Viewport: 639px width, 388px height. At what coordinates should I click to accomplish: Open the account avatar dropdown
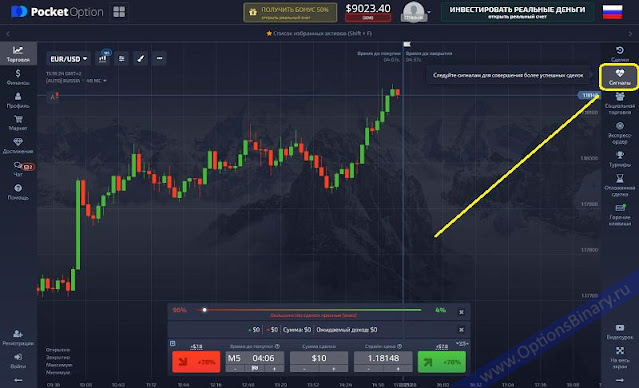pyautogui.click(x=415, y=12)
